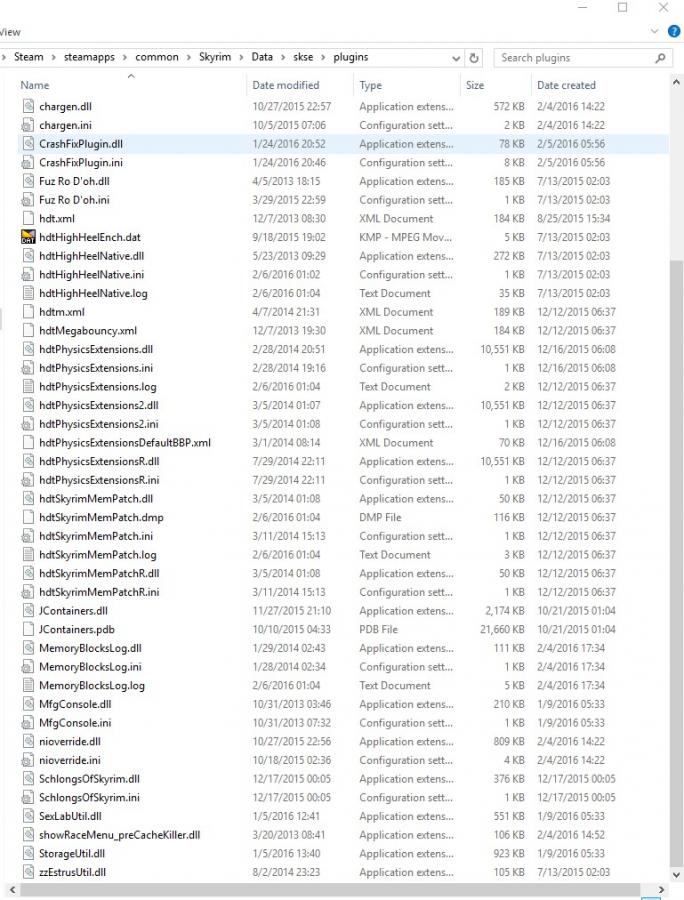Go to the Steam folder breadcrumb
This screenshot has height=900, width=684.
point(29,57)
